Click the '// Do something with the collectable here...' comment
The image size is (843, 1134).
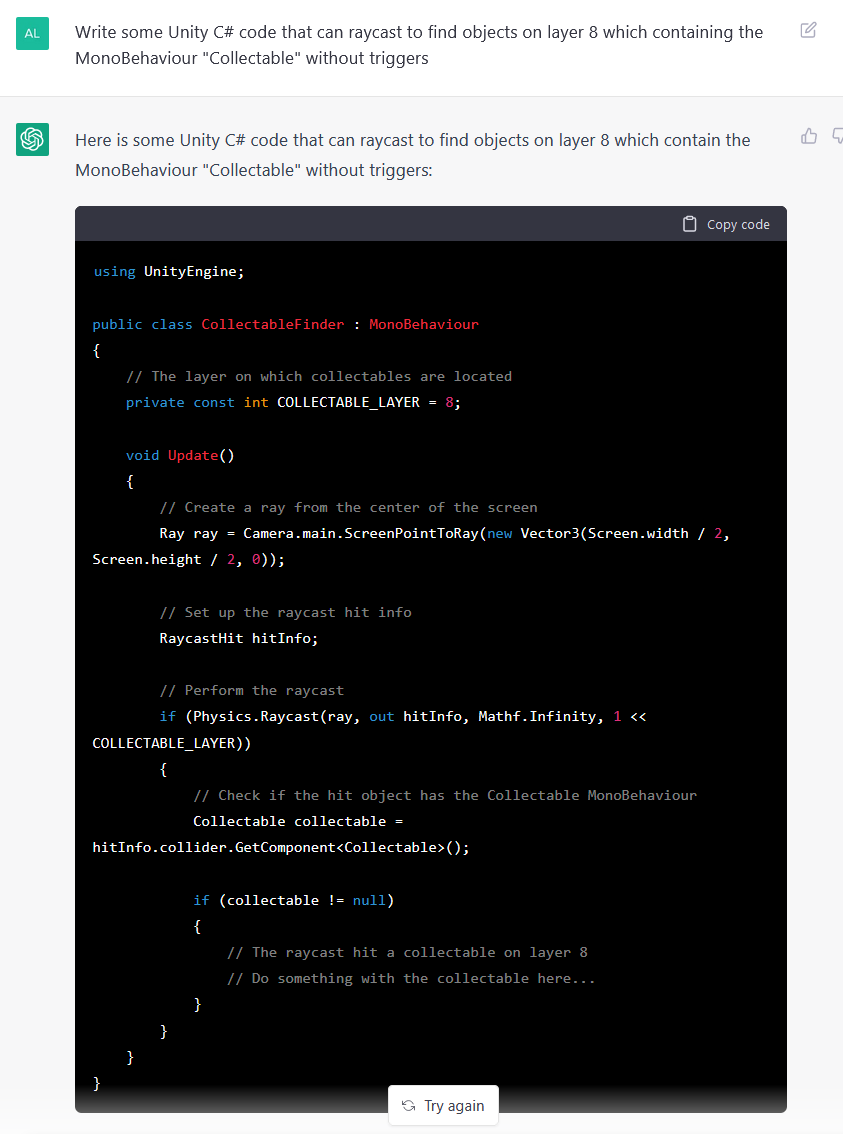coord(411,978)
